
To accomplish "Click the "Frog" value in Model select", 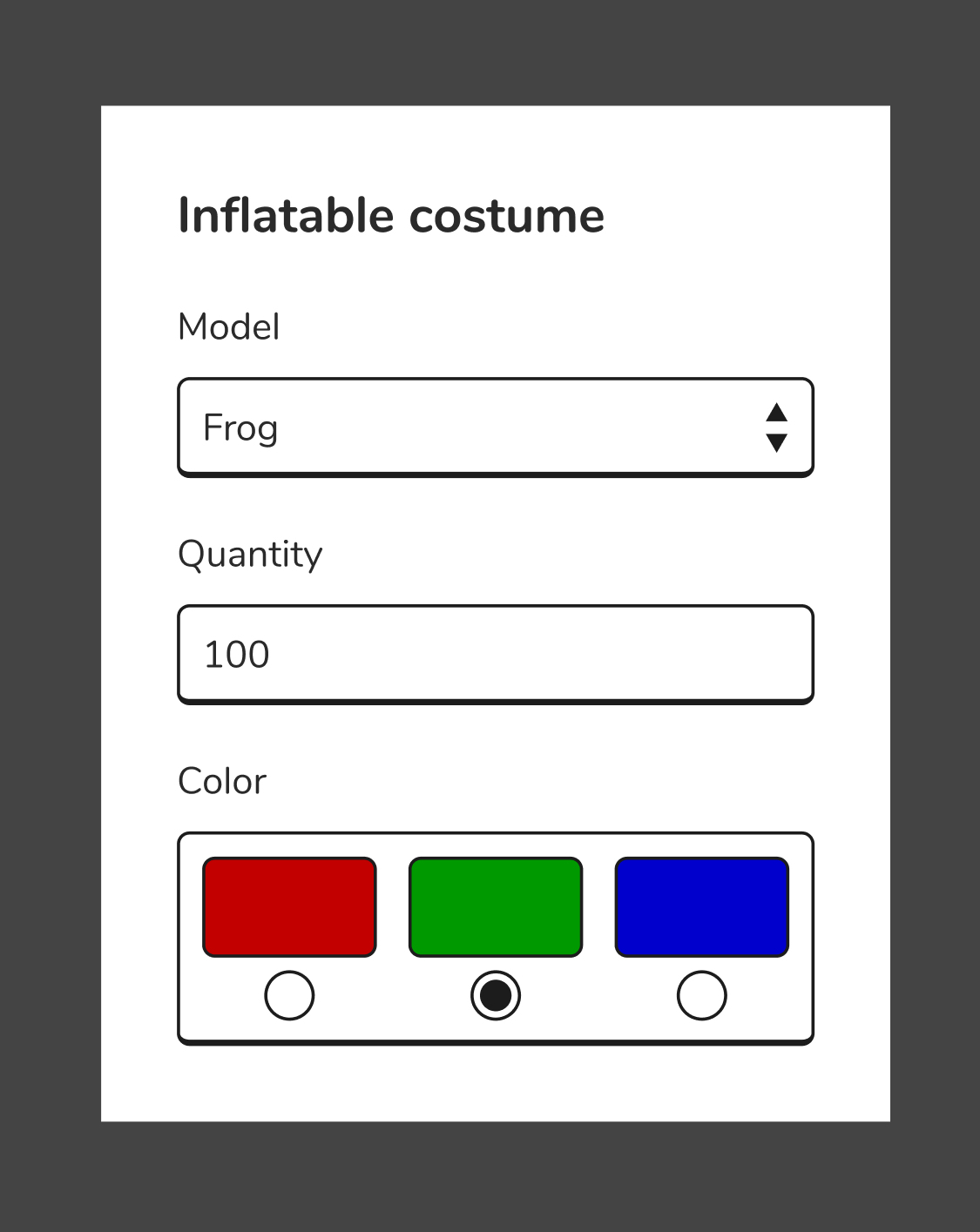I will coord(240,427).
